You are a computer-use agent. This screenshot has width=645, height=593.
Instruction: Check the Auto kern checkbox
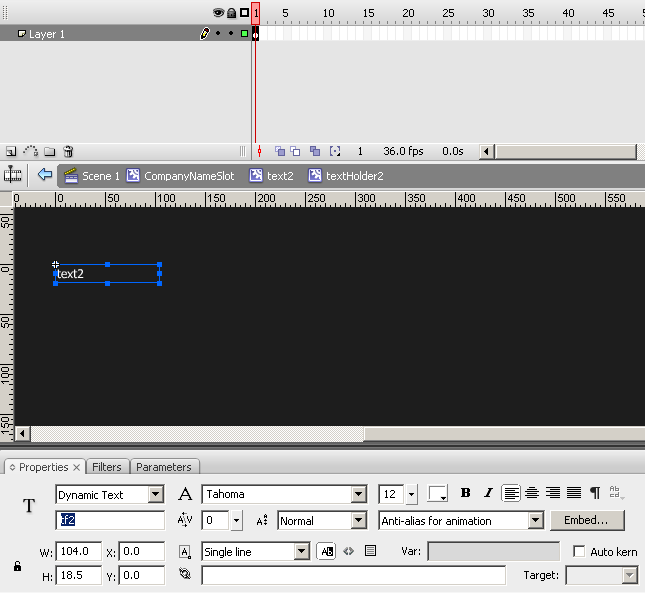579,551
